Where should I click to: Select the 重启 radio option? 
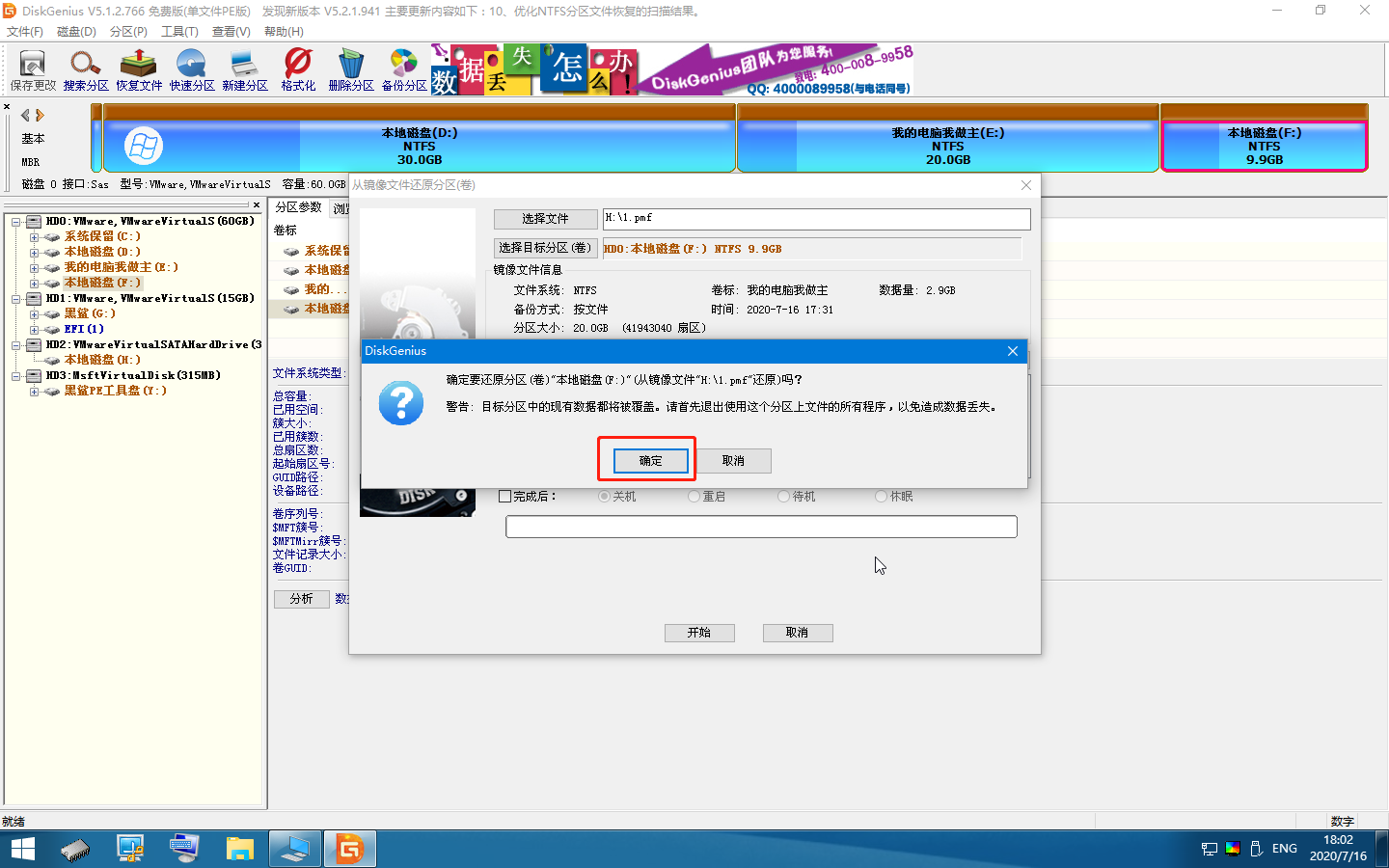tap(694, 497)
